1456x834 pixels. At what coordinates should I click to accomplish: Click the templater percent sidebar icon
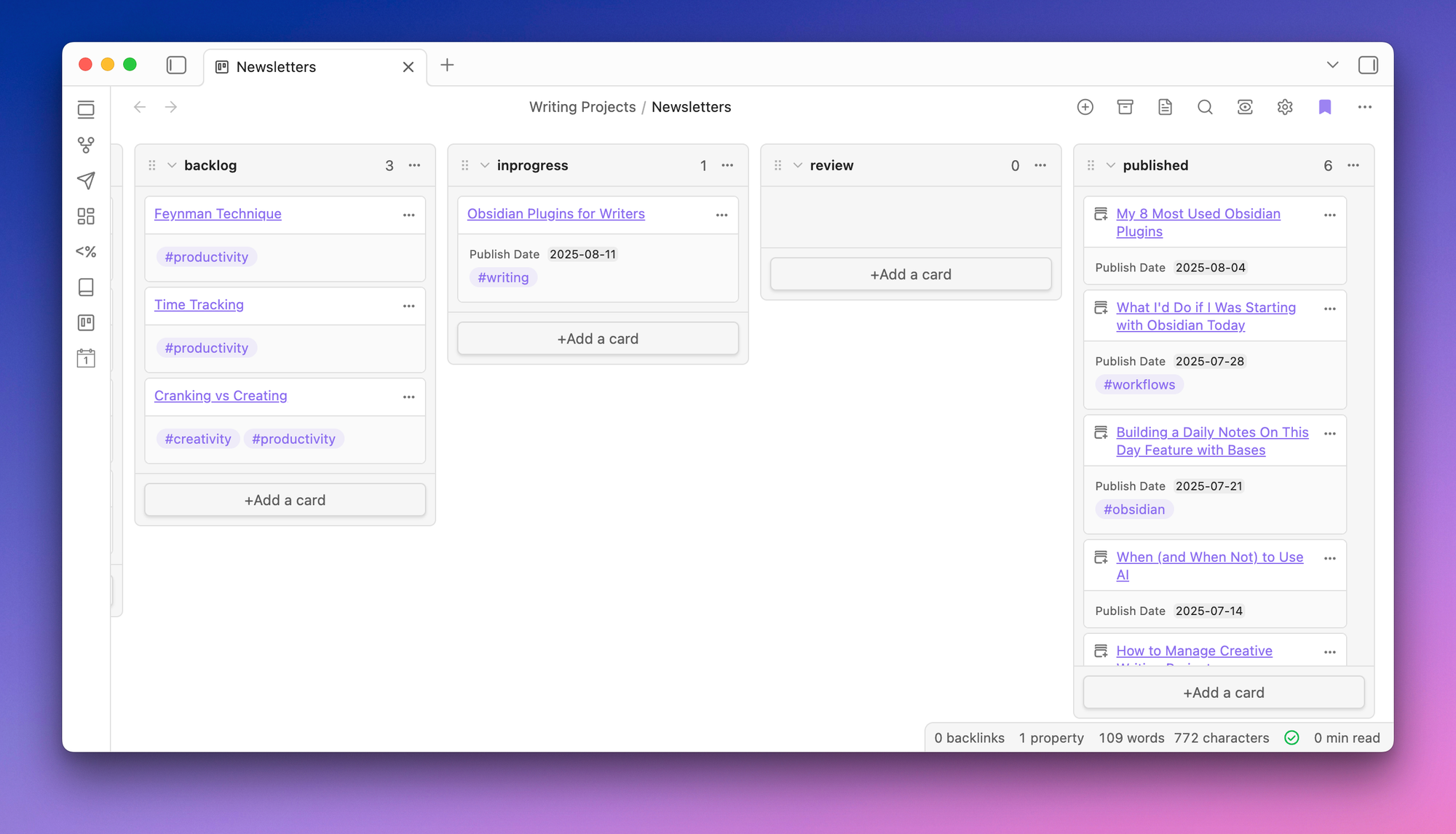point(86,252)
